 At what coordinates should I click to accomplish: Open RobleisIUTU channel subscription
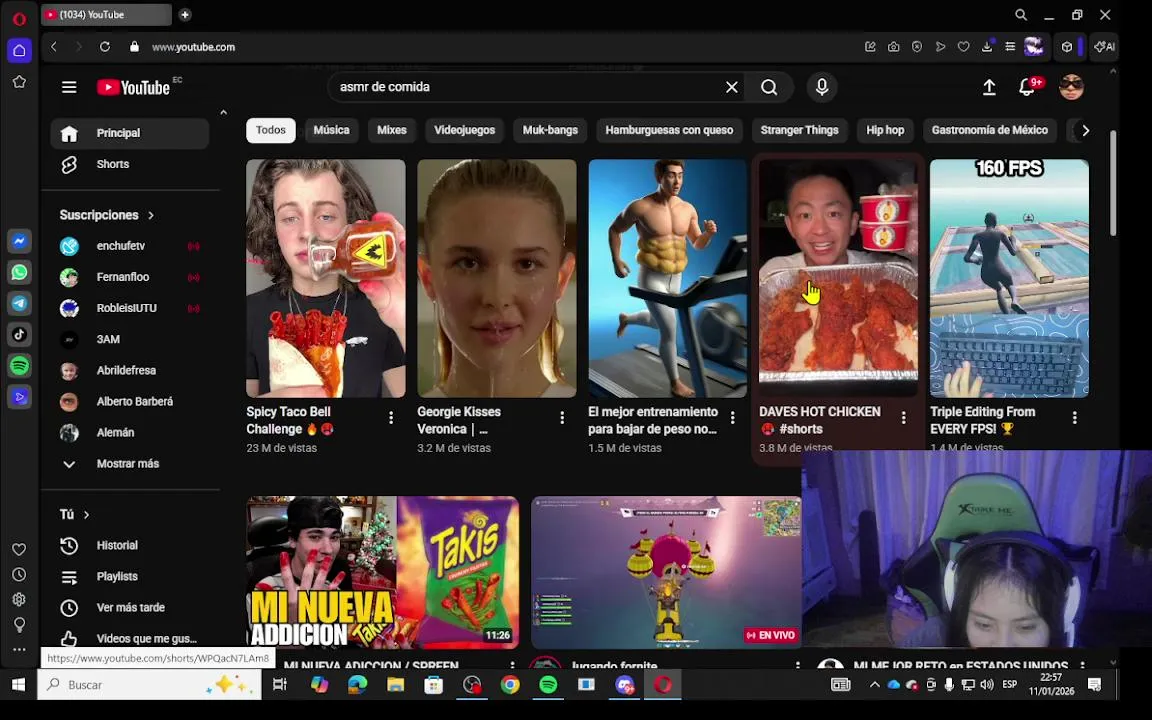pyautogui.click(x=130, y=308)
